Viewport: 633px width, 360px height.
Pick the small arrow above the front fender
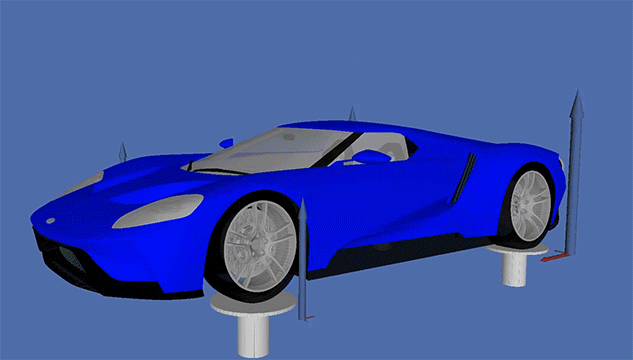tap(123, 152)
